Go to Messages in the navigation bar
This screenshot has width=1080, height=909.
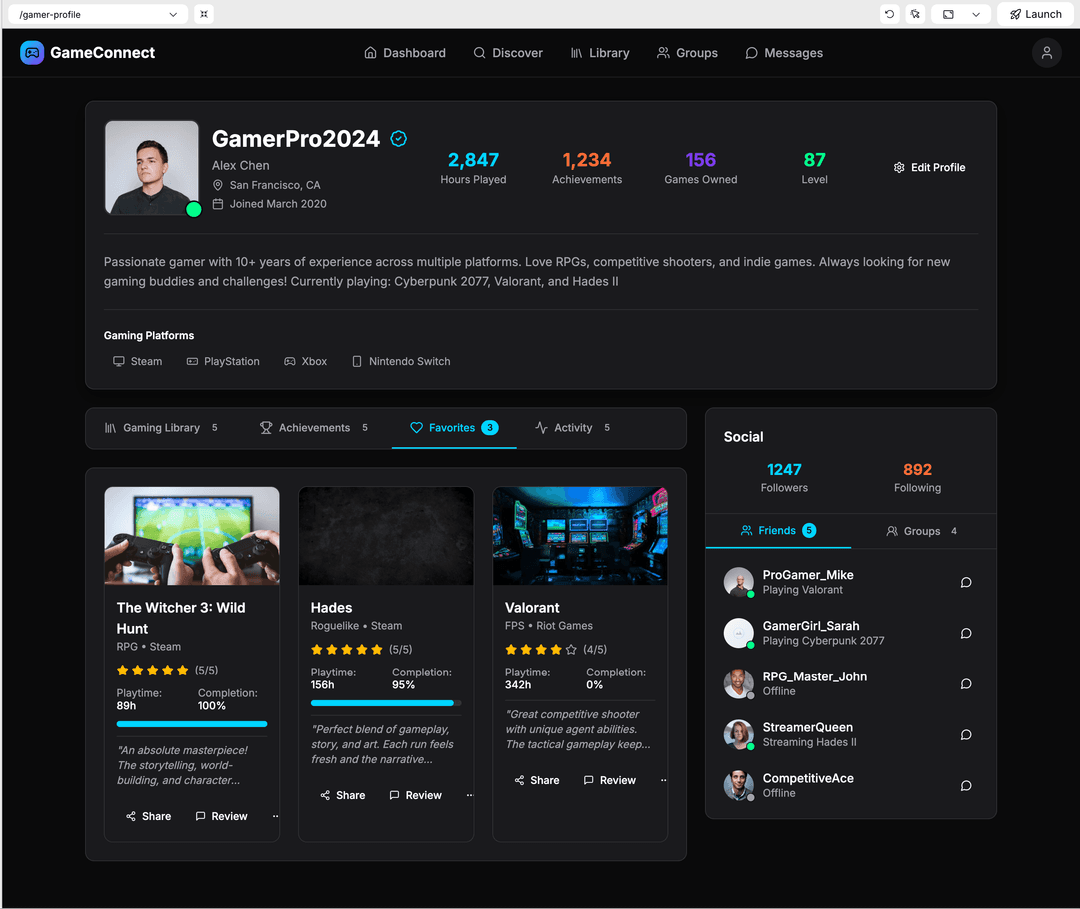(784, 53)
